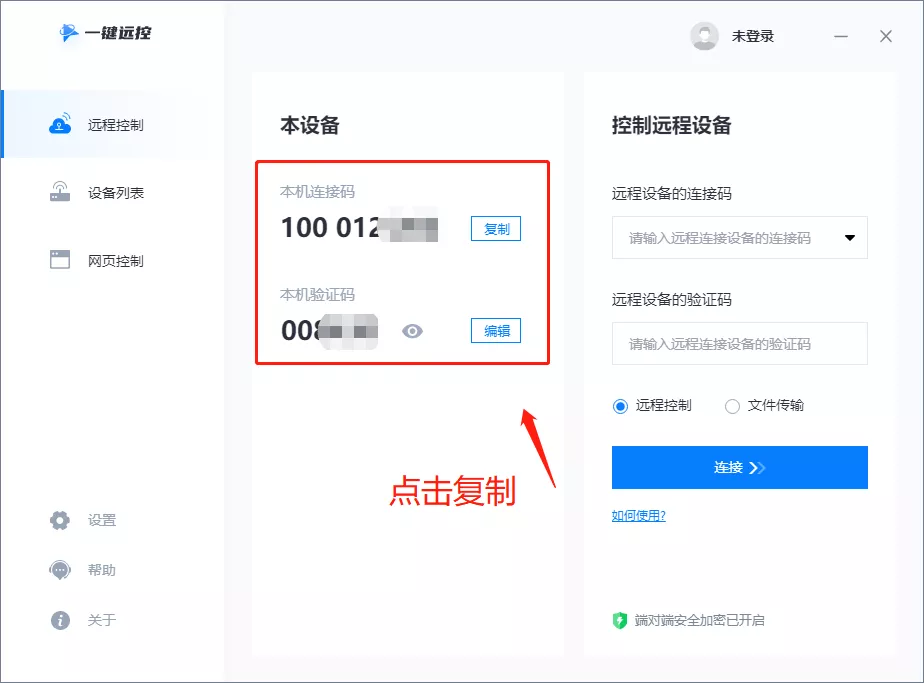Edit the verification code via 编辑 button
The image size is (924, 683).
coord(495,330)
